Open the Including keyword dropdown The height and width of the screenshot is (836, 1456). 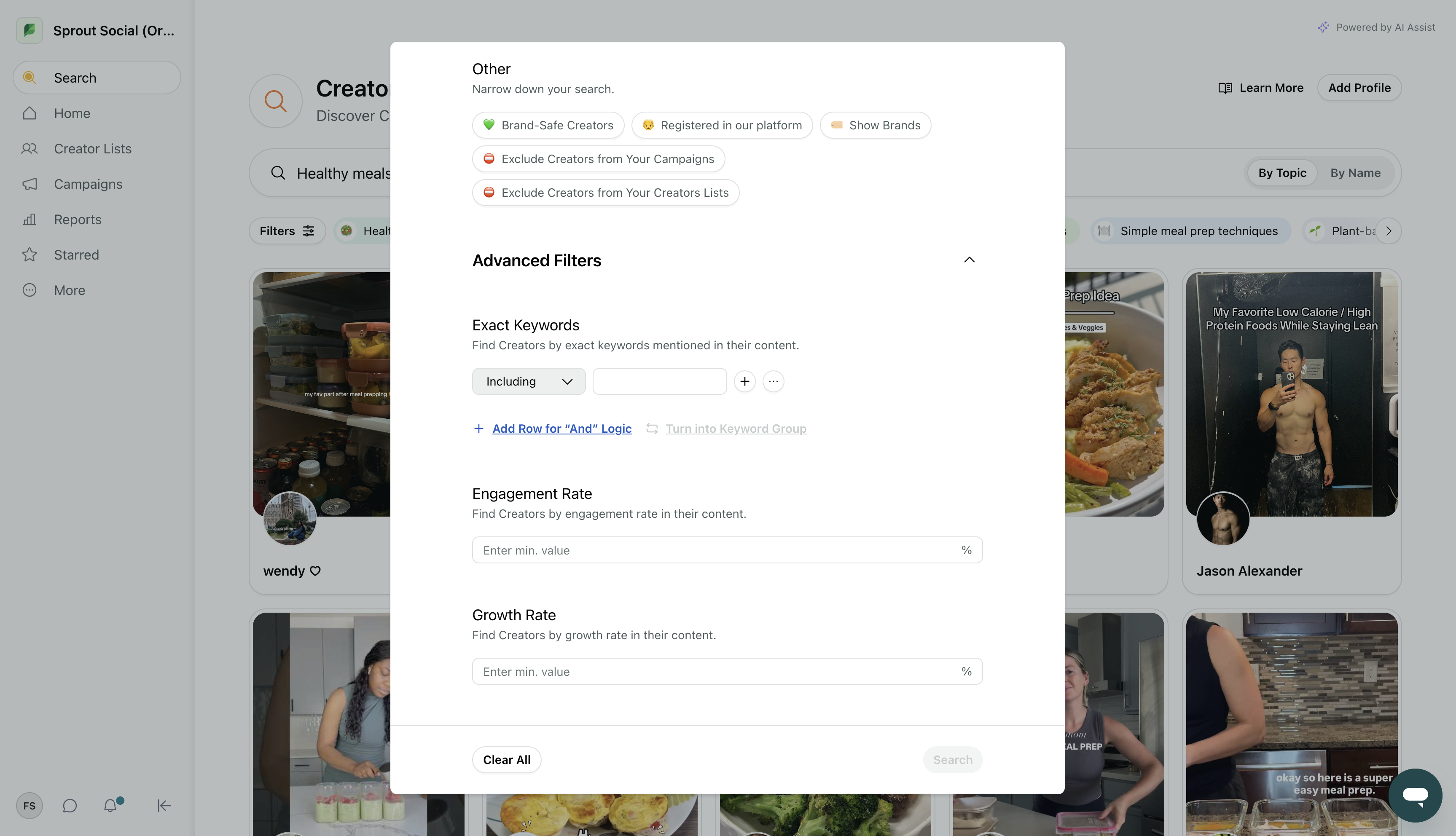point(529,380)
